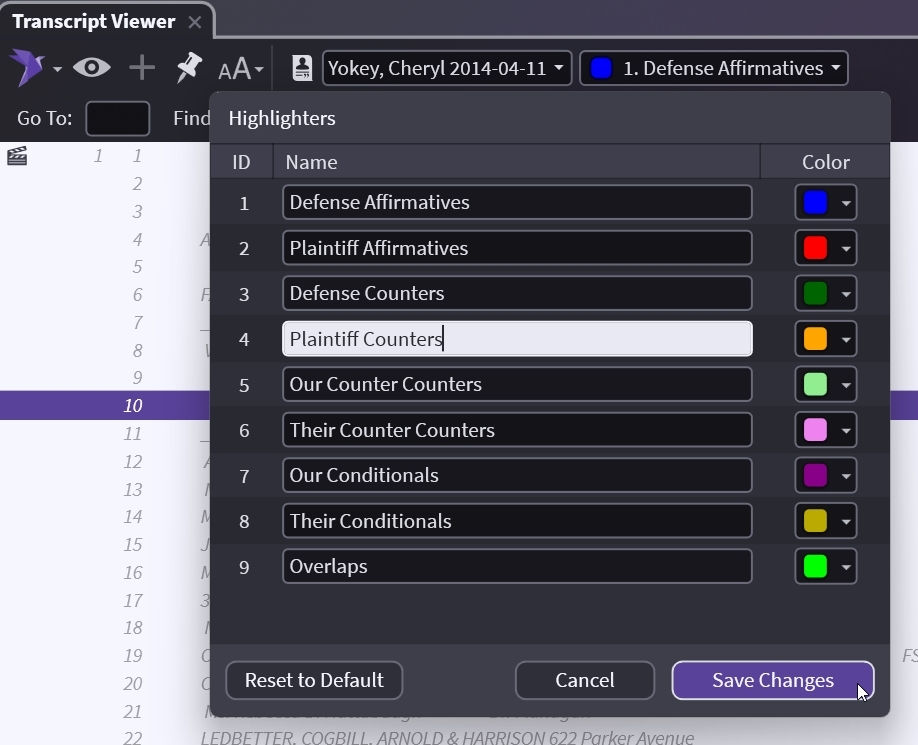Open the Yokey, Cheryl 2014-04-11 dropdown
Screen dimensions: 918x745
tap(447, 68)
